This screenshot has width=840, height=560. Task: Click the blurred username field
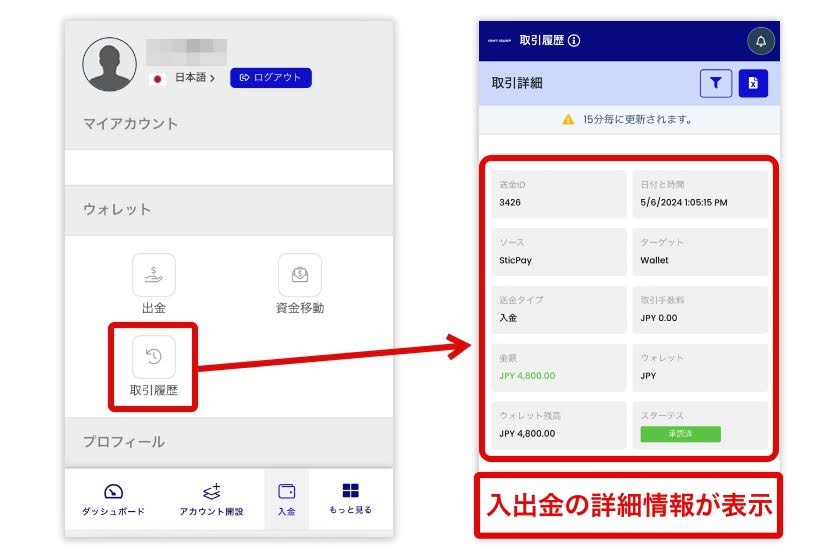(186, 52)
